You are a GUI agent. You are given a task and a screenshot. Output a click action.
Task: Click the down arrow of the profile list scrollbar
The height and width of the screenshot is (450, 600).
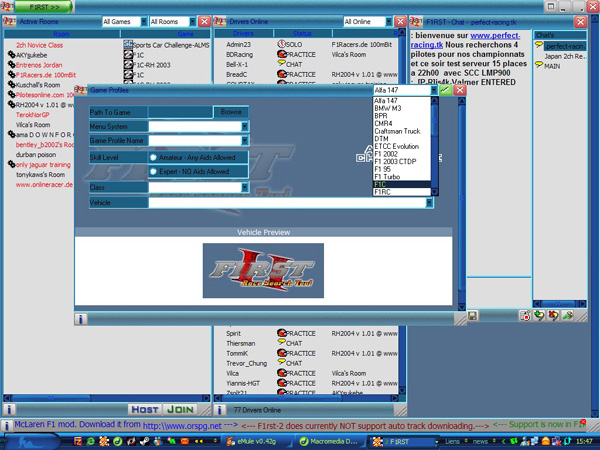pos(434,192)
